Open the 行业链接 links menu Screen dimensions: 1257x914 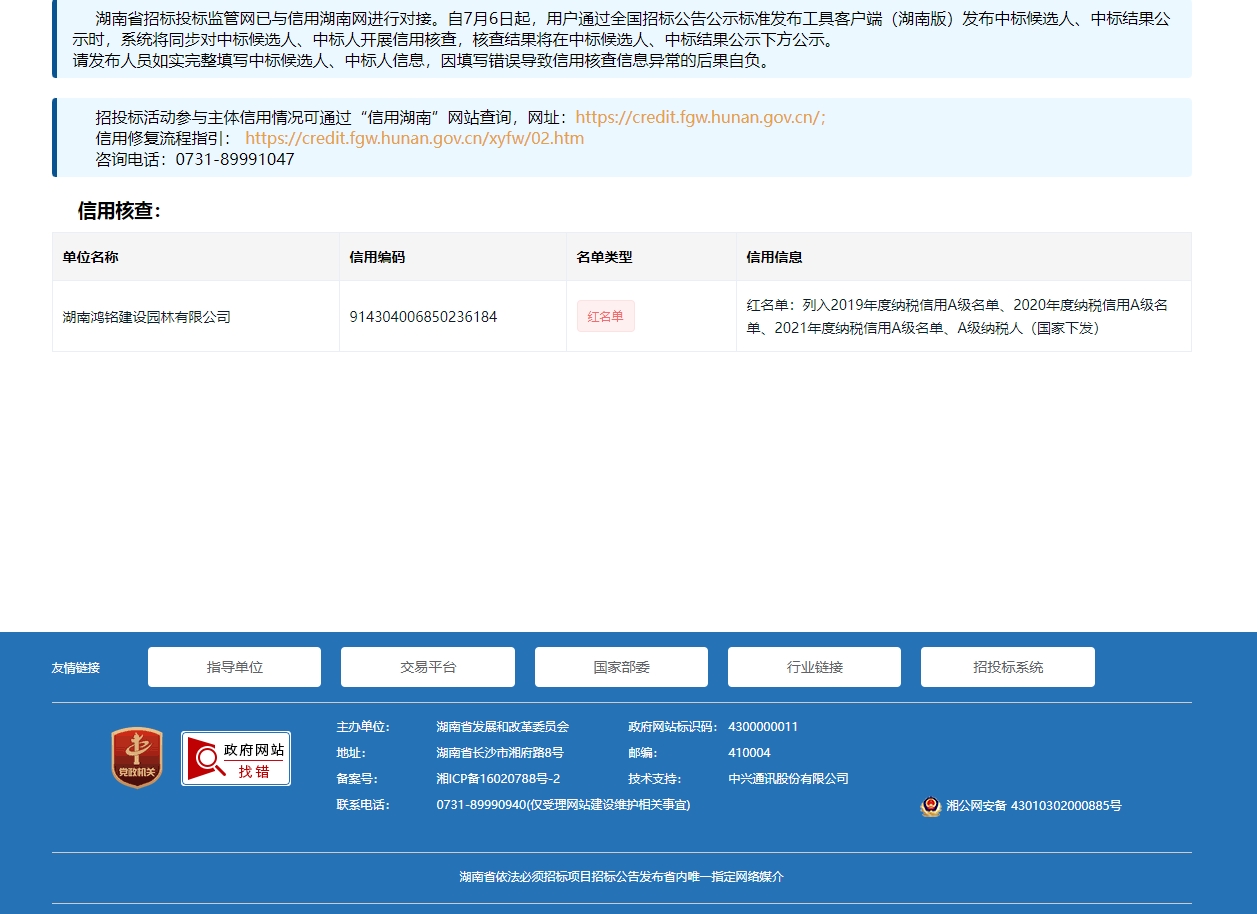tap(814, 667)
